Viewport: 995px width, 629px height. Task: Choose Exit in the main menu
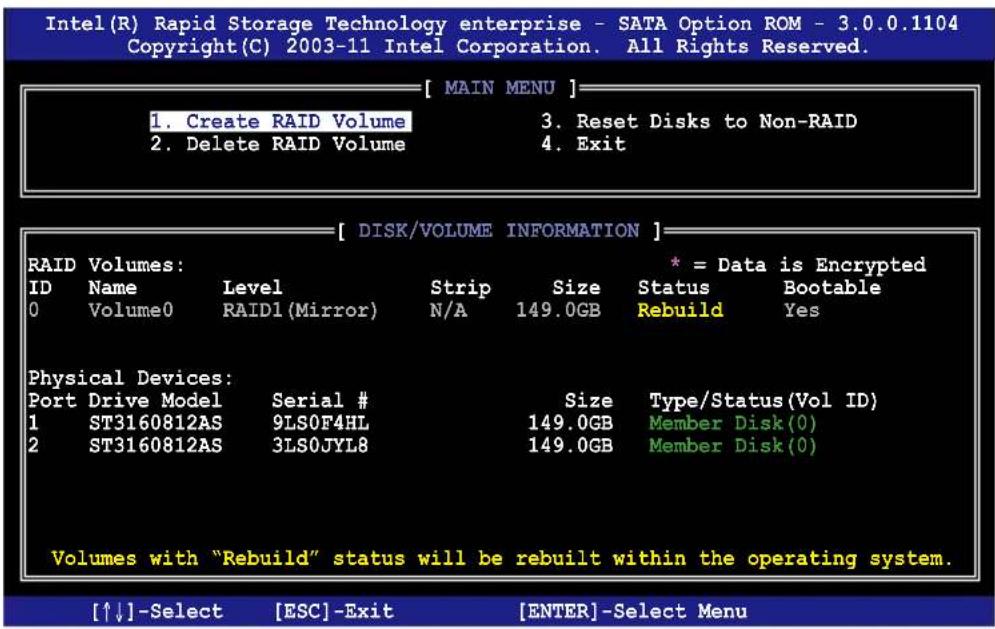pos(583,144)
